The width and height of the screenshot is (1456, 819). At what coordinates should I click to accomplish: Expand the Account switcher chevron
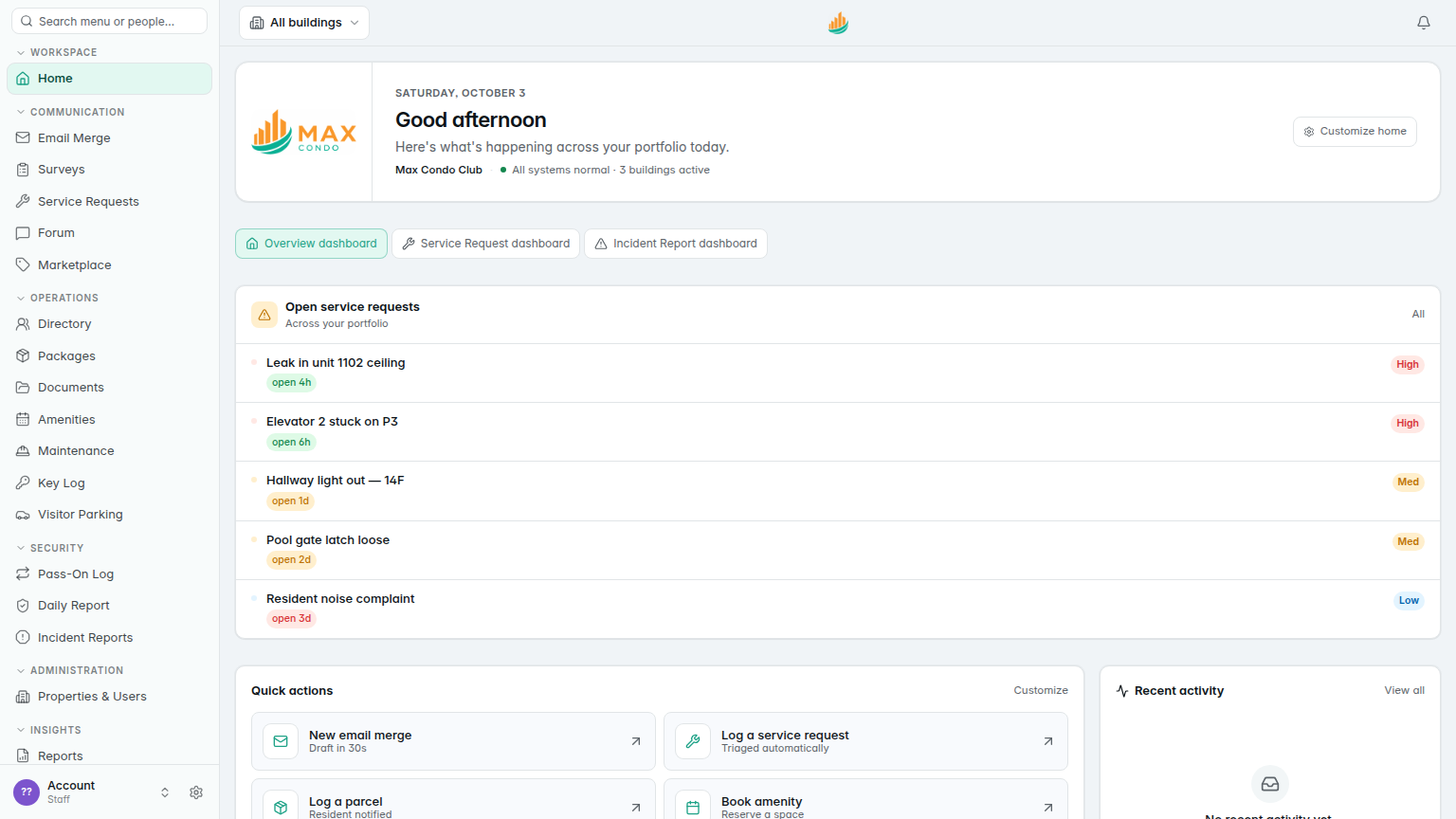coord(165,792)
